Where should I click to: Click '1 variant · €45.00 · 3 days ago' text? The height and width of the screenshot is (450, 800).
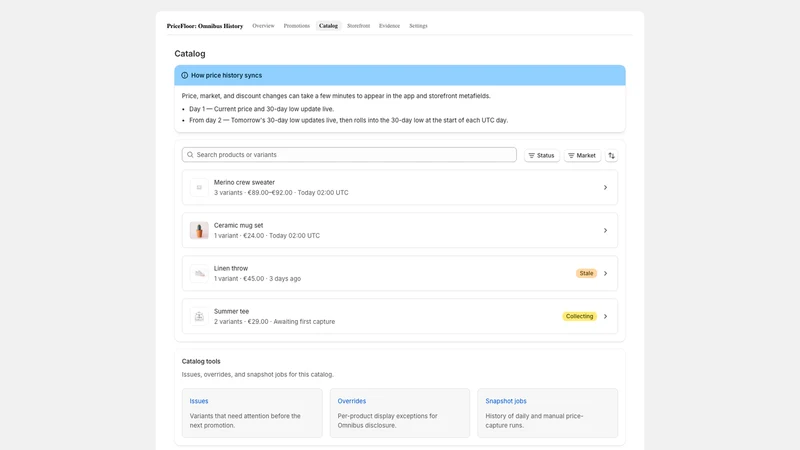click(257, 279)
